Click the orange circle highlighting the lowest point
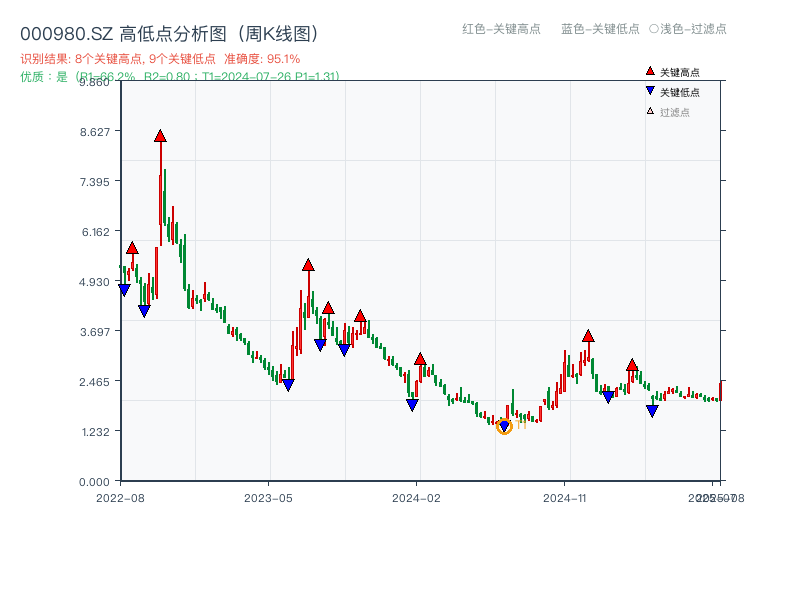This screenshot has height=600, width=800. pyautogui.click(x=505, y=427)
